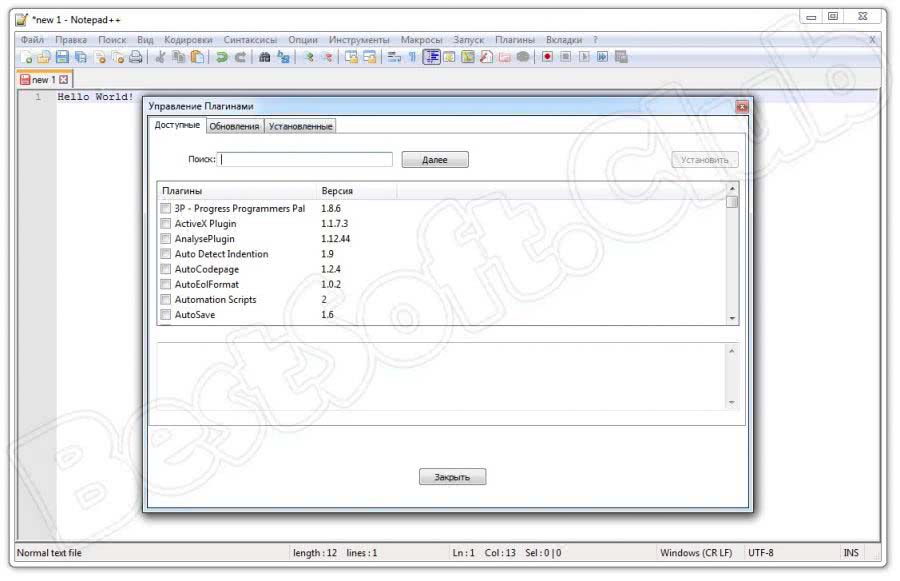Viewport: 900px width, 581px height.
Task: Click the Print toolbar icon
Action: pyautogui.click(x=135, y=57)
